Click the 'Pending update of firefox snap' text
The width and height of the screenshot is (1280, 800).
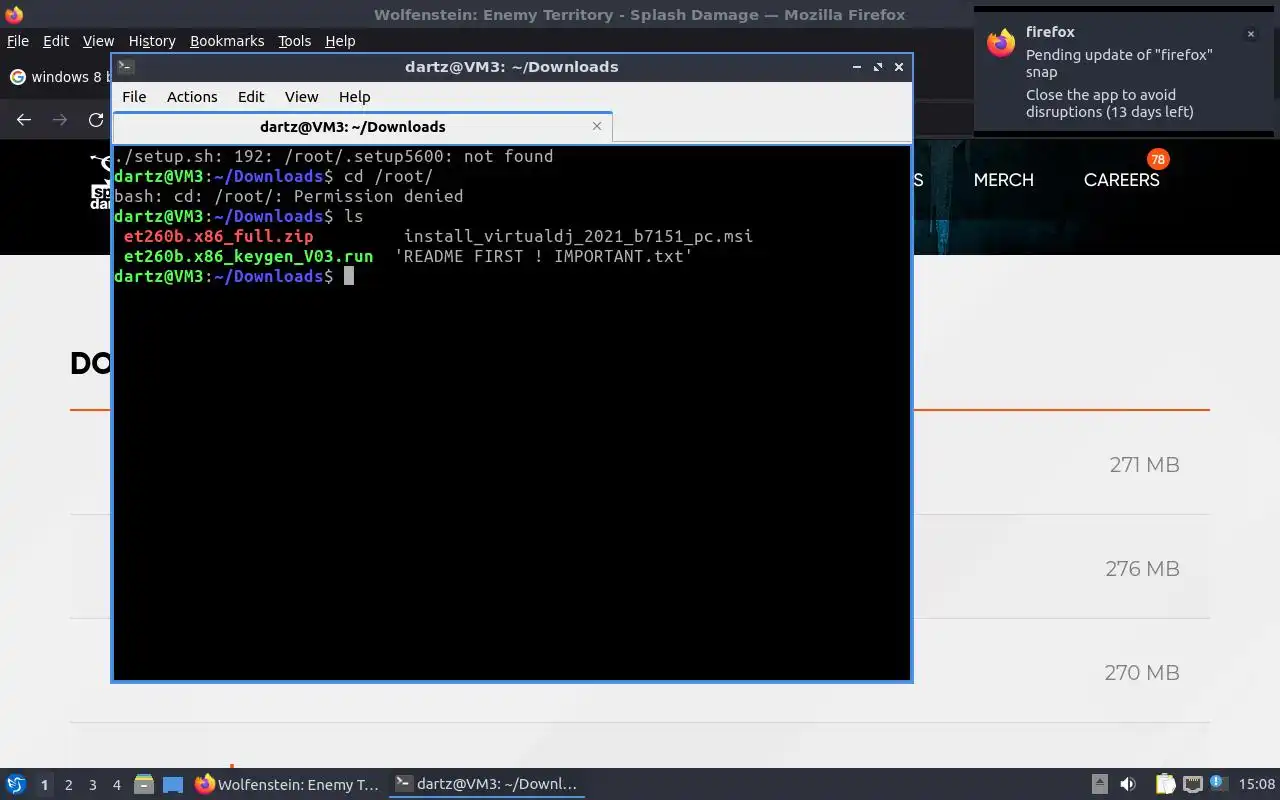(1119, 63)
